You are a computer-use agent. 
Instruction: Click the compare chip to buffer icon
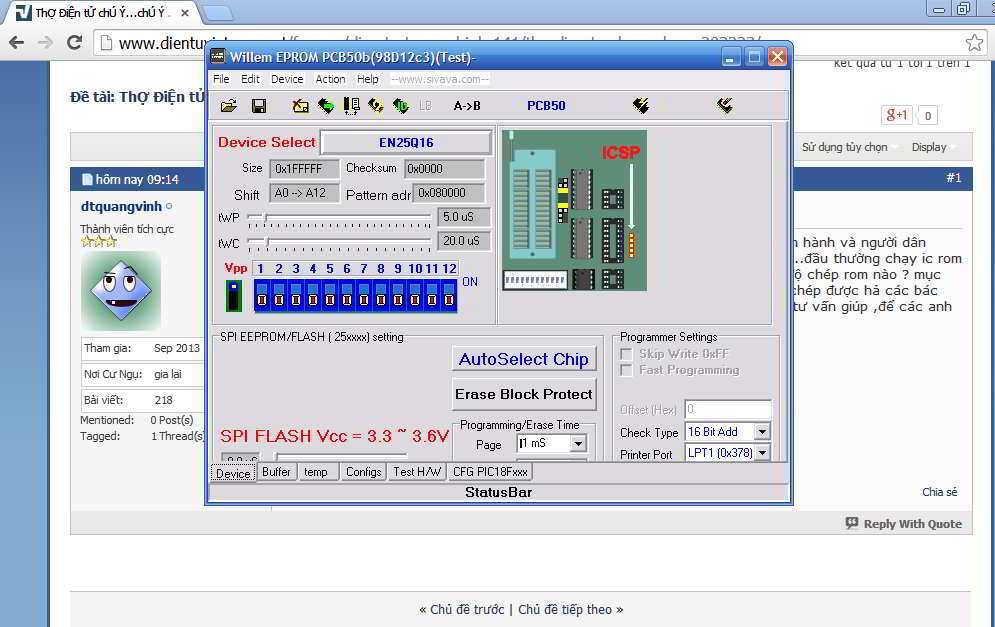pos(351,106)
